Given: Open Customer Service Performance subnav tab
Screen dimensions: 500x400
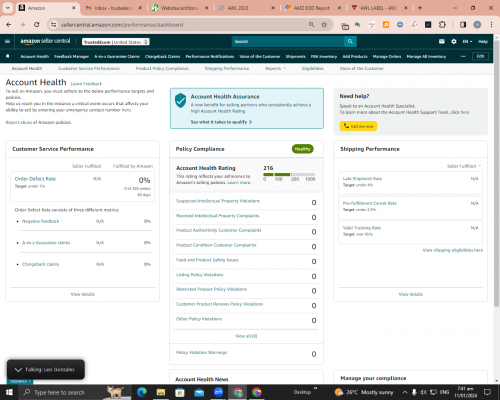Looking at the screenshot, I should point(89,68).
